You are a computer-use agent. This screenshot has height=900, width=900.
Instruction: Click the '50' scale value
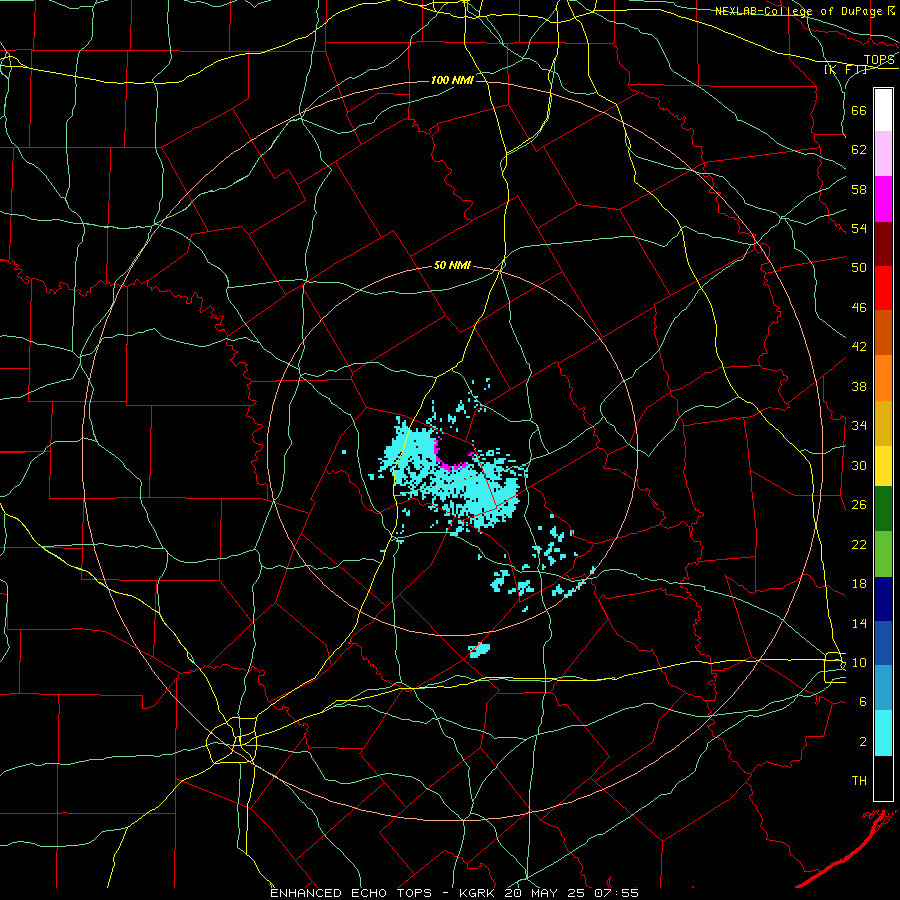(x=859, y=267)
